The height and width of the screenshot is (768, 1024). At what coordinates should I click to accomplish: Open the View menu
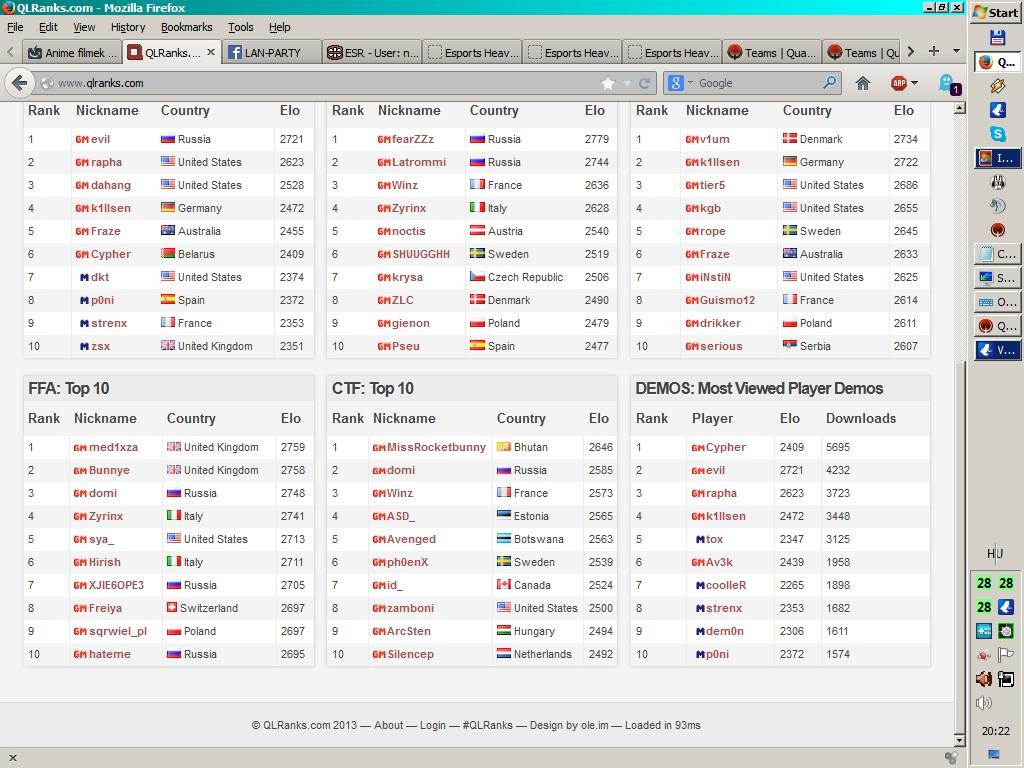[84, 27]
